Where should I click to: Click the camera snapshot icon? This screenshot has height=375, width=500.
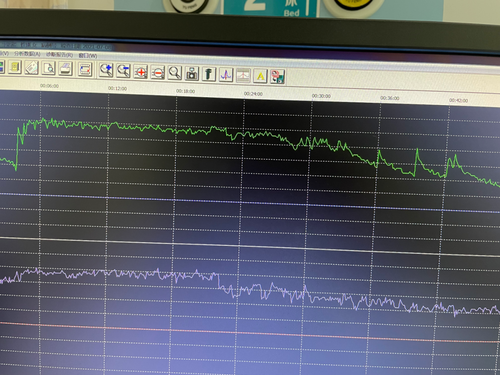(x=192, y=74)
